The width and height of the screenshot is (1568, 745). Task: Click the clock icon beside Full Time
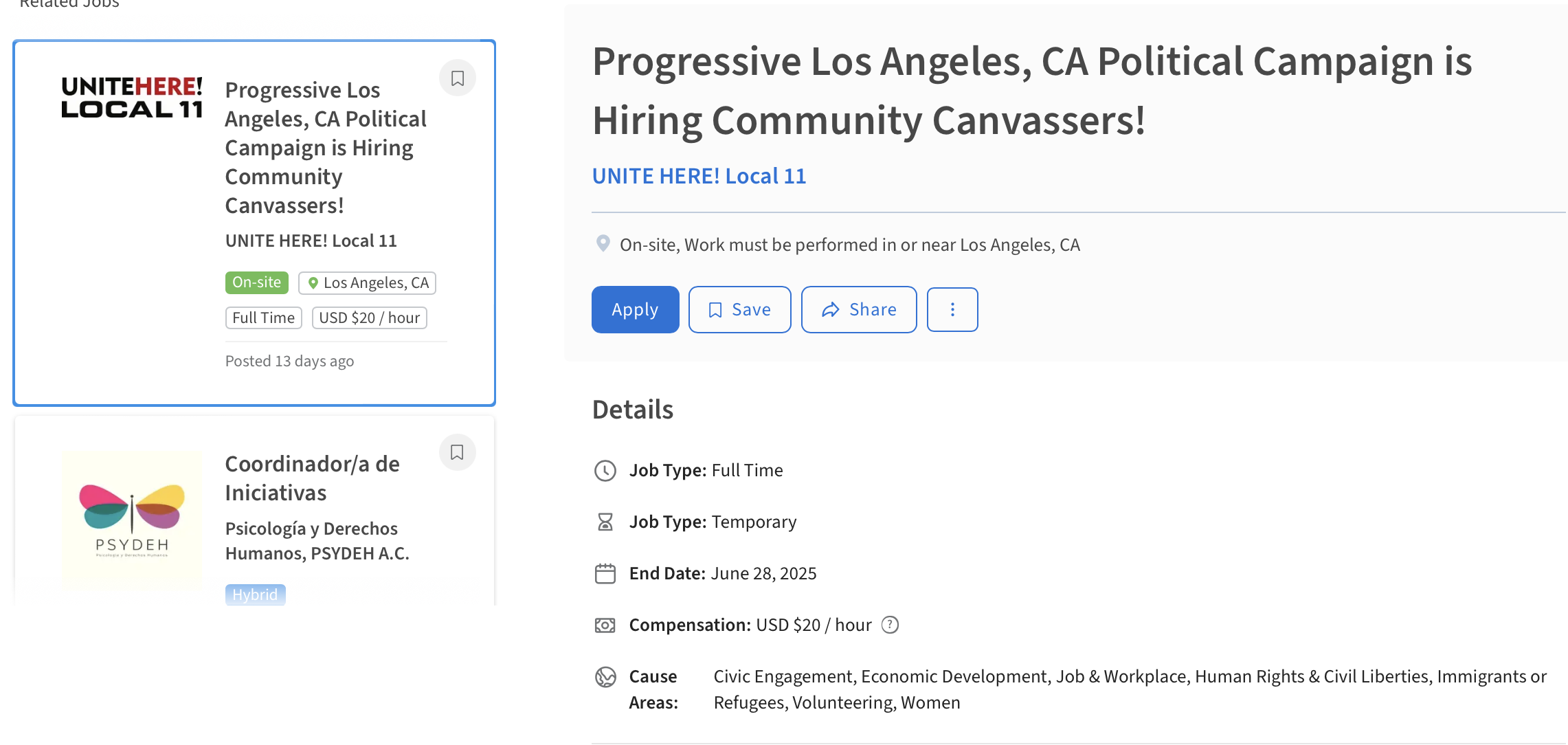tap(605, 471)
